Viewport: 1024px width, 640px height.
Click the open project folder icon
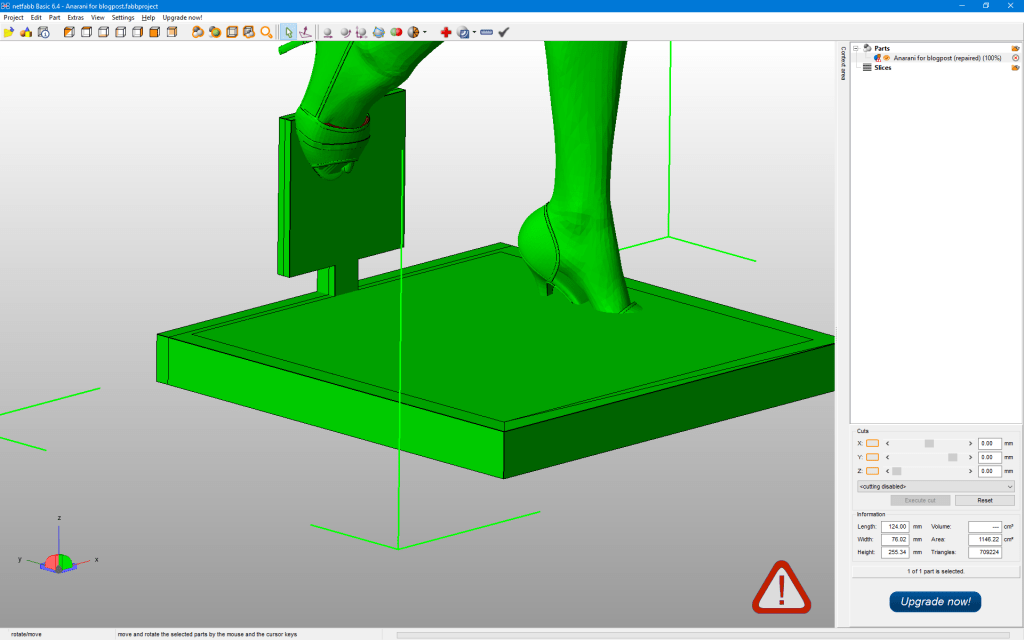coord(9,32)
